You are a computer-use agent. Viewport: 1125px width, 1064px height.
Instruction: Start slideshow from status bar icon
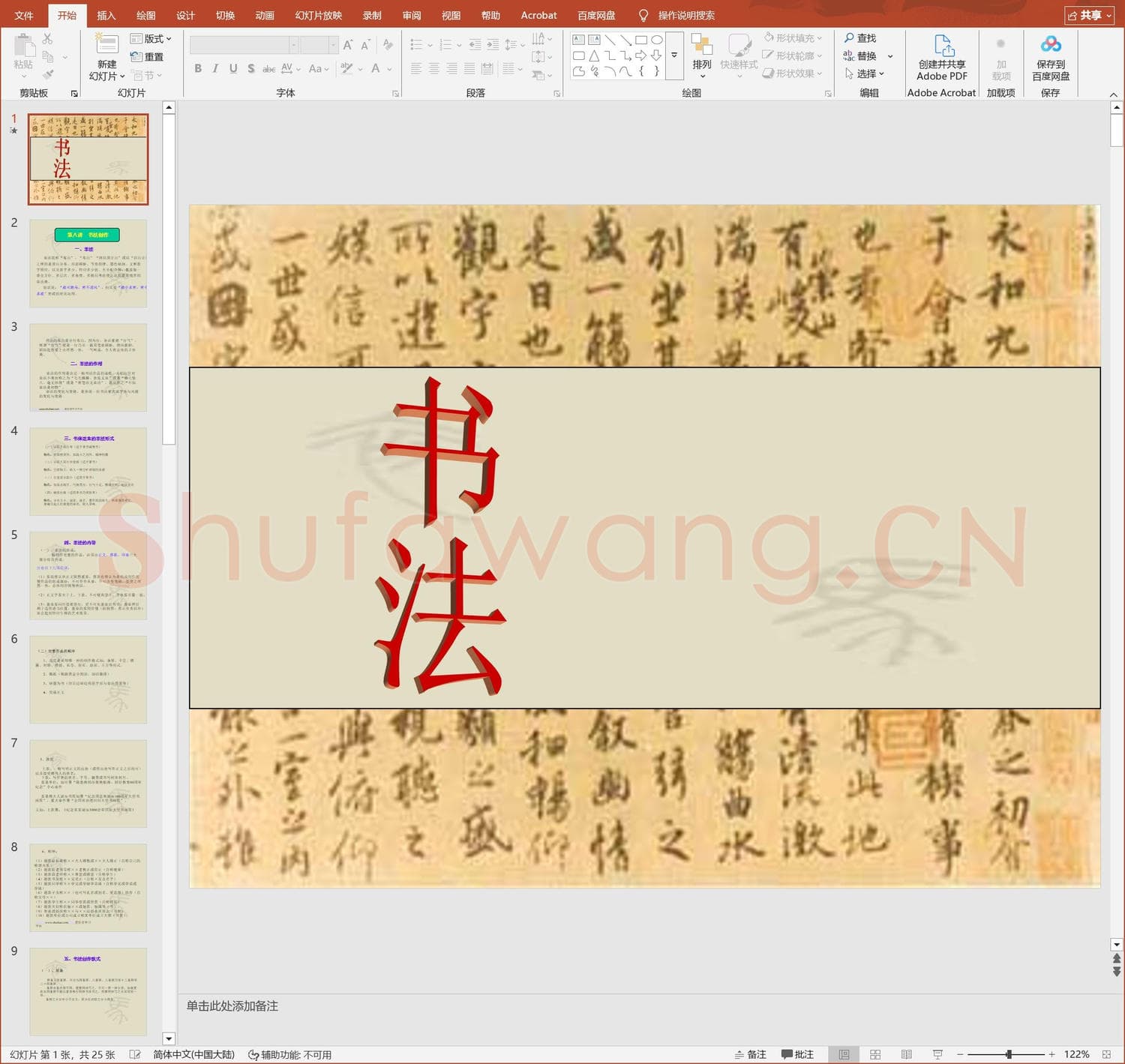tap(937, 1054)
